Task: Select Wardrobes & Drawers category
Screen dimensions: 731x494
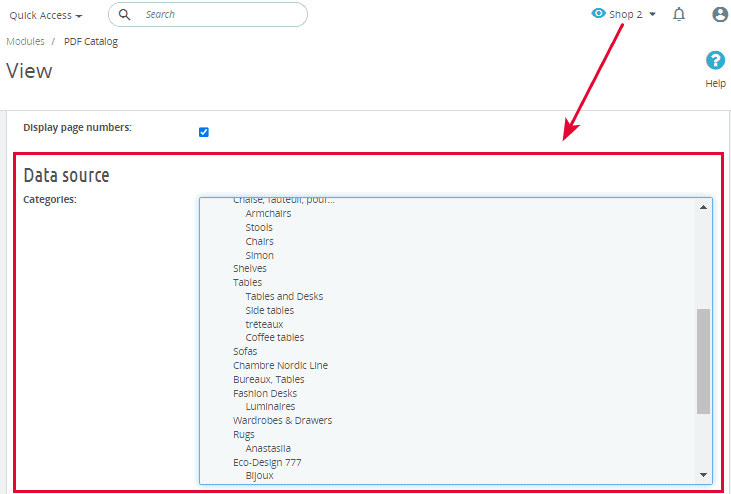Action: pos(282,421)
